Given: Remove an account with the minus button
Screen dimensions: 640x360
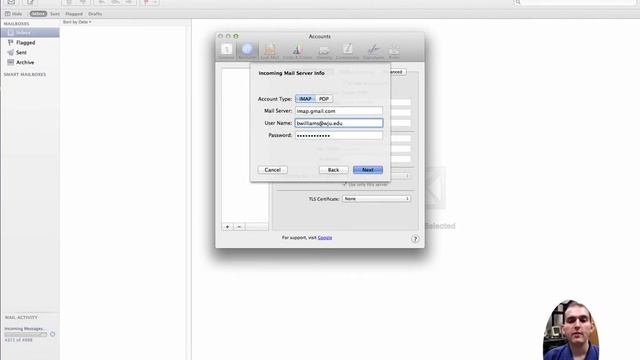Looking at the screenshot, I should (x=240, y=227).
